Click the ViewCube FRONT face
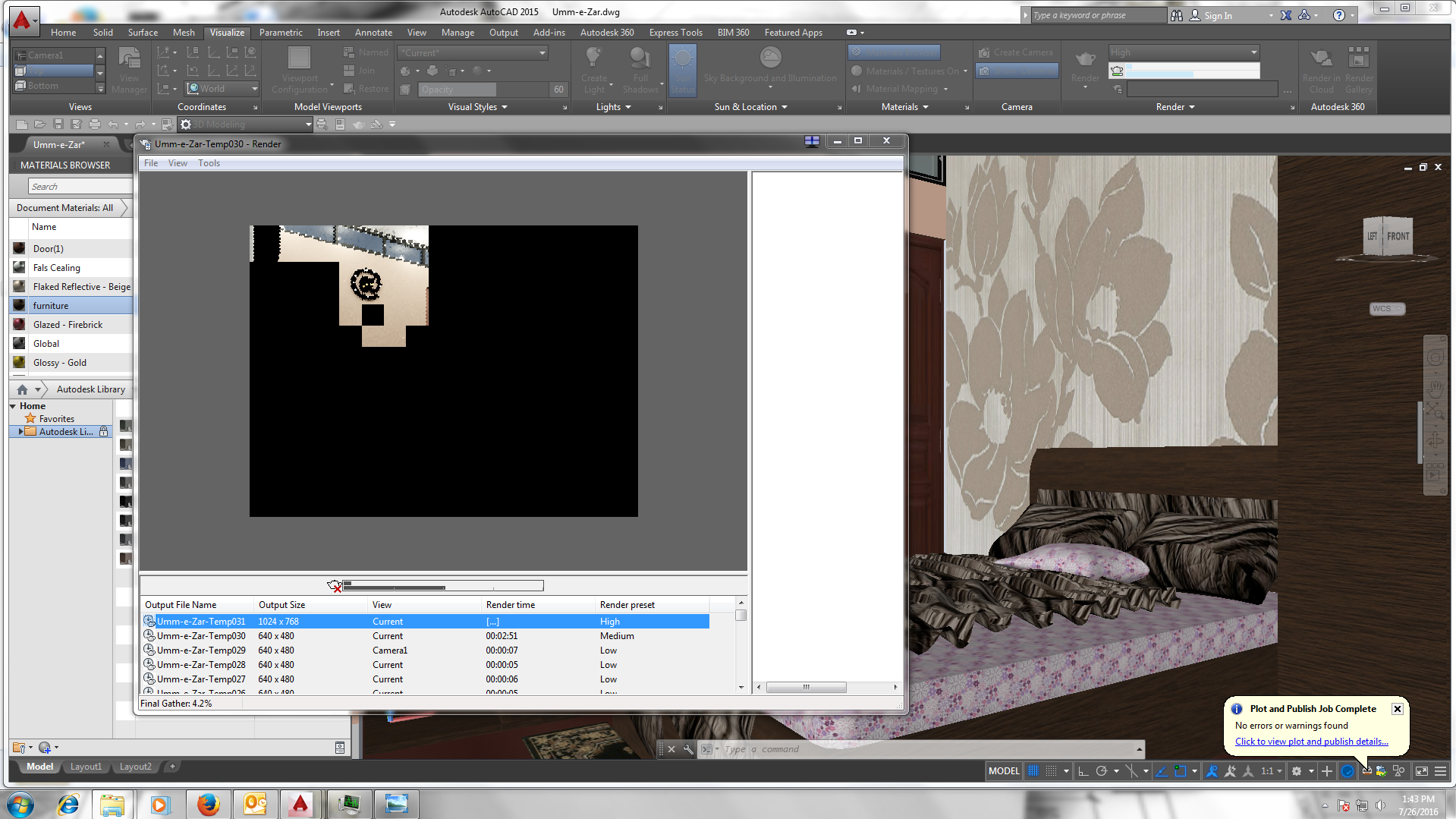Viewport: 1456px width, 819px height. click(1398, 236)
